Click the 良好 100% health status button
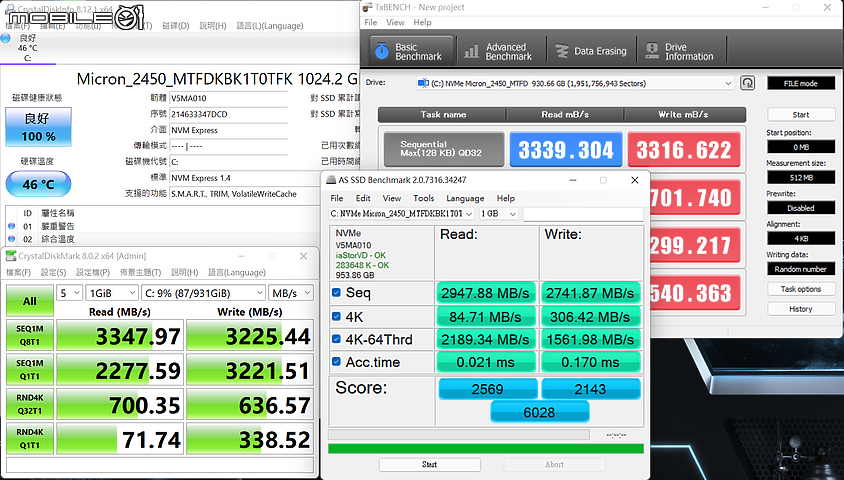The width and height of the screenshot is (844, 480). coord(38,127)
